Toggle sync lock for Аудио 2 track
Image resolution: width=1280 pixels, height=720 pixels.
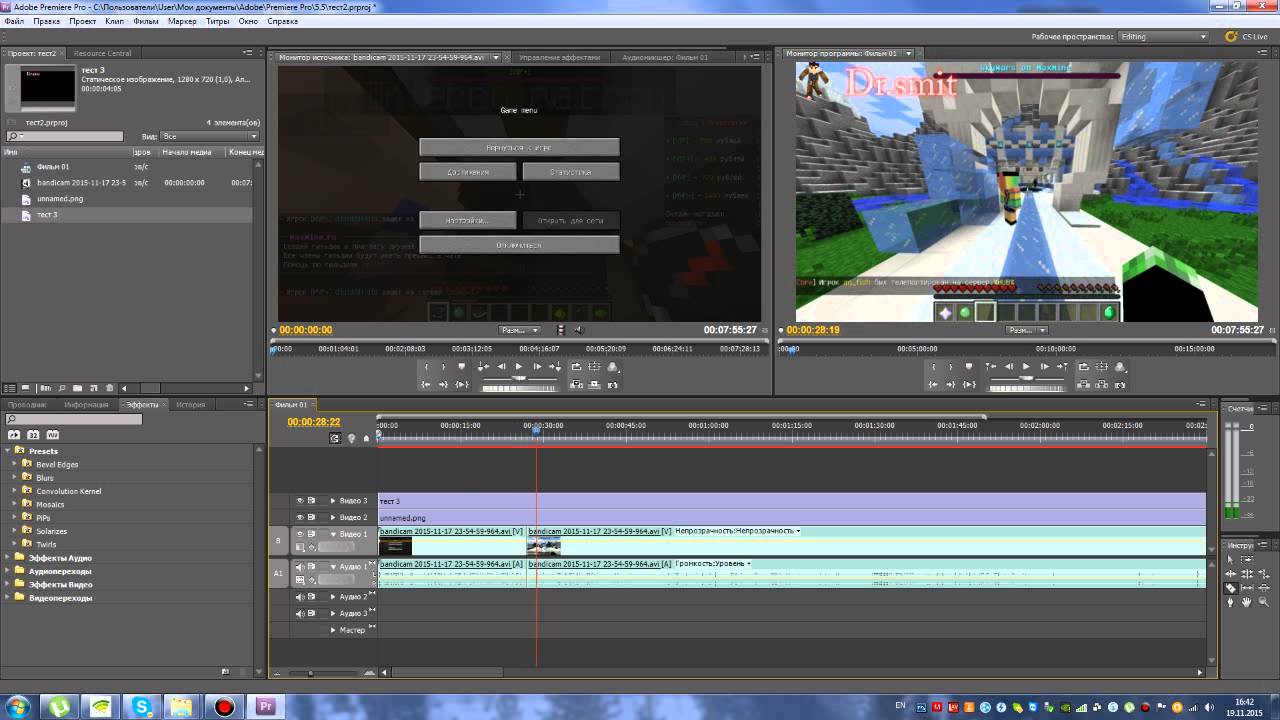pyautogui.click(x=312, y=597)
